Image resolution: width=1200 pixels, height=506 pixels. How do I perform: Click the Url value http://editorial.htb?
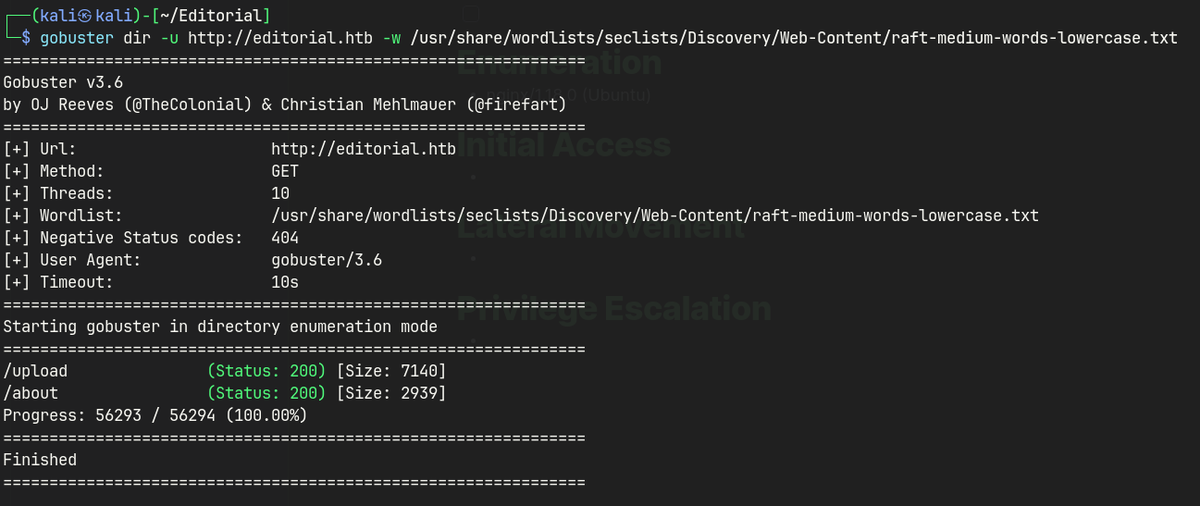tap(363, 149)
